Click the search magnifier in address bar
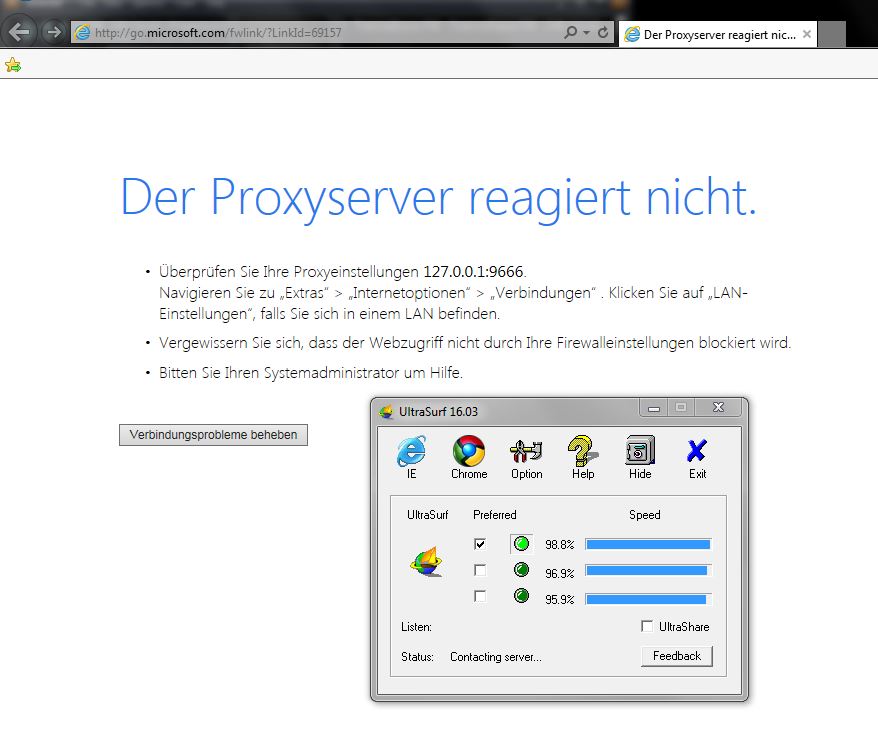This screenshot has width=878, height=736. (570, 32)
